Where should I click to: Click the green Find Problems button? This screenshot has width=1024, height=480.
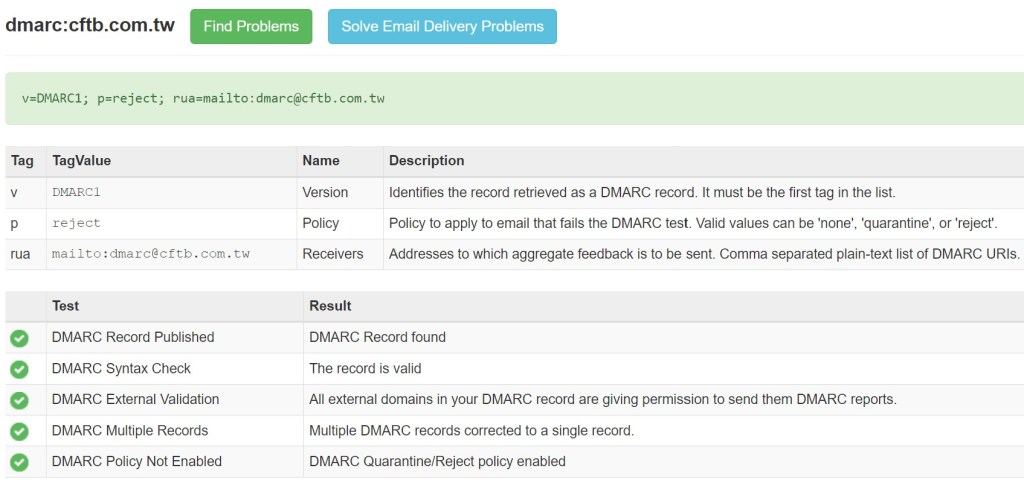pyautogui.click(x=251, y=27)
